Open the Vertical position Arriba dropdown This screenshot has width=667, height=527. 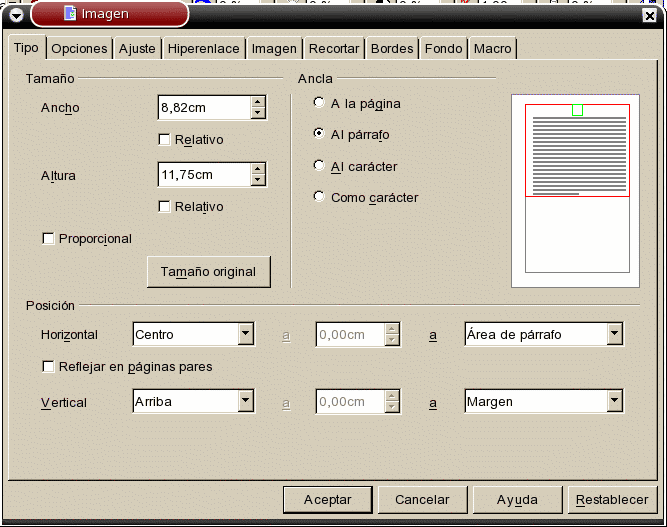[x=245, y=402]
